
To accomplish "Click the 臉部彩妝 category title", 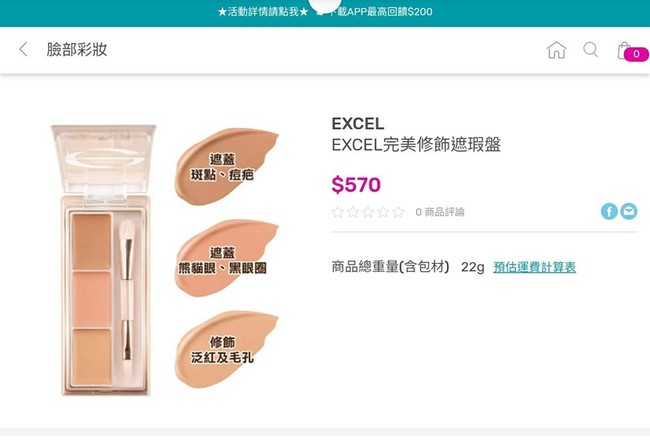I will click(77, 49).
